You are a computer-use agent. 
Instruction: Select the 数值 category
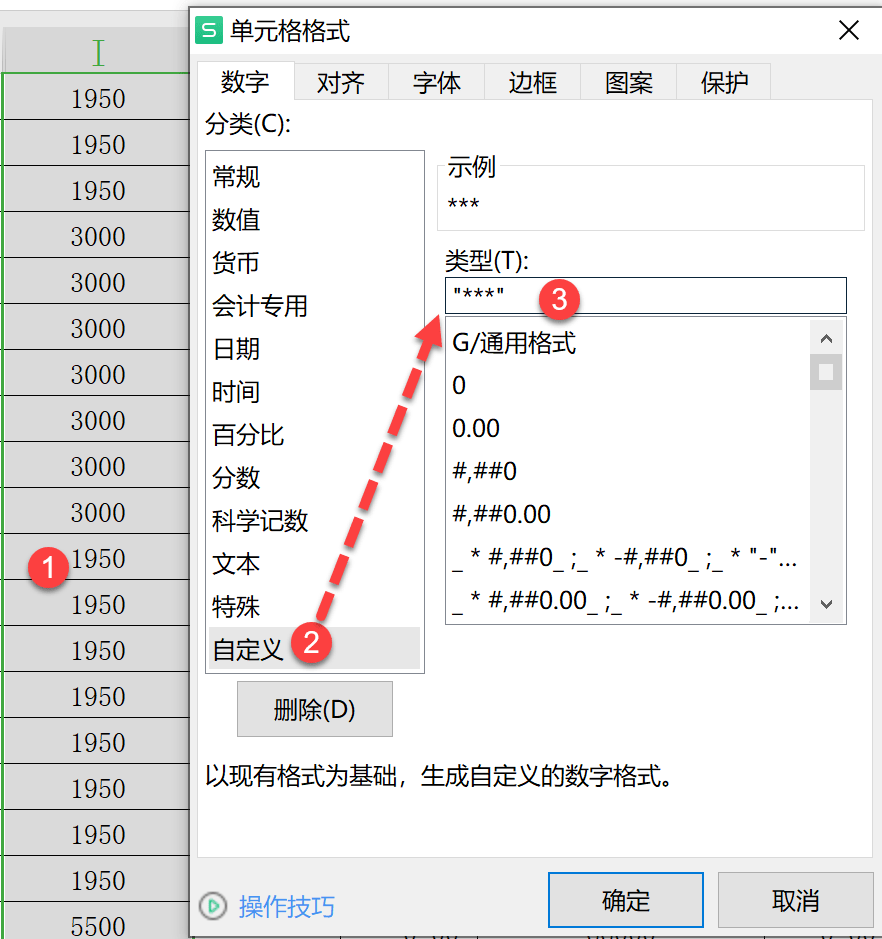point(314,220)
